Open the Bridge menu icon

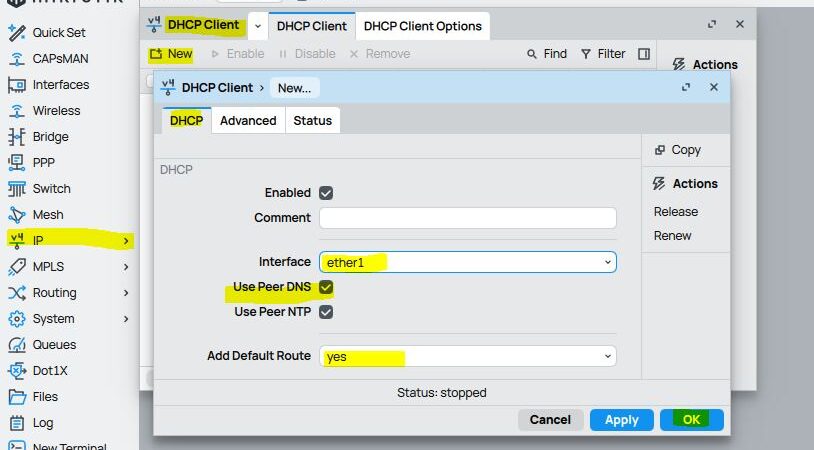16,137
